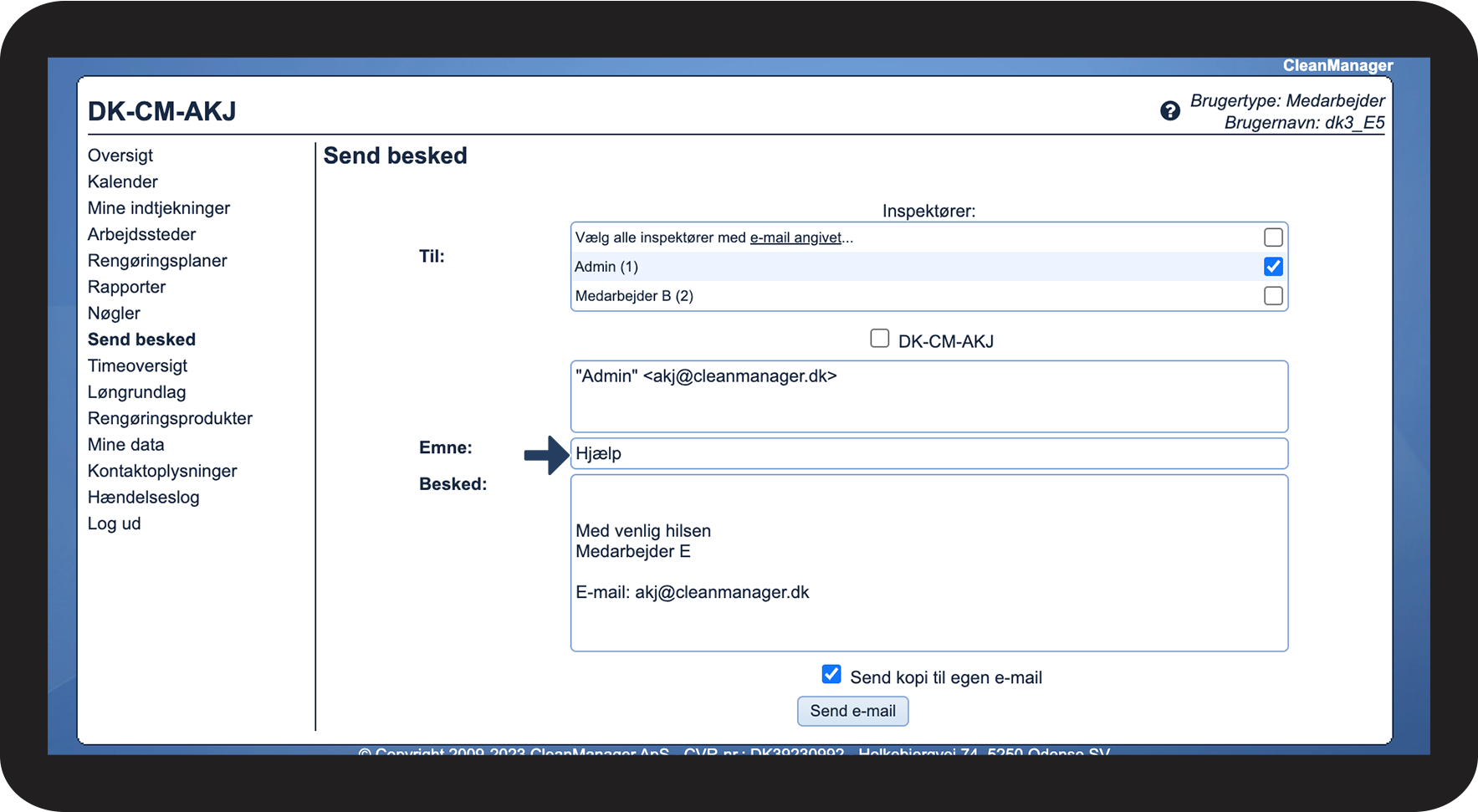Image resolution: width=1478 pixels, height=812 pixels.
Task: Show the Timeoversigt page
Action: 138,365
